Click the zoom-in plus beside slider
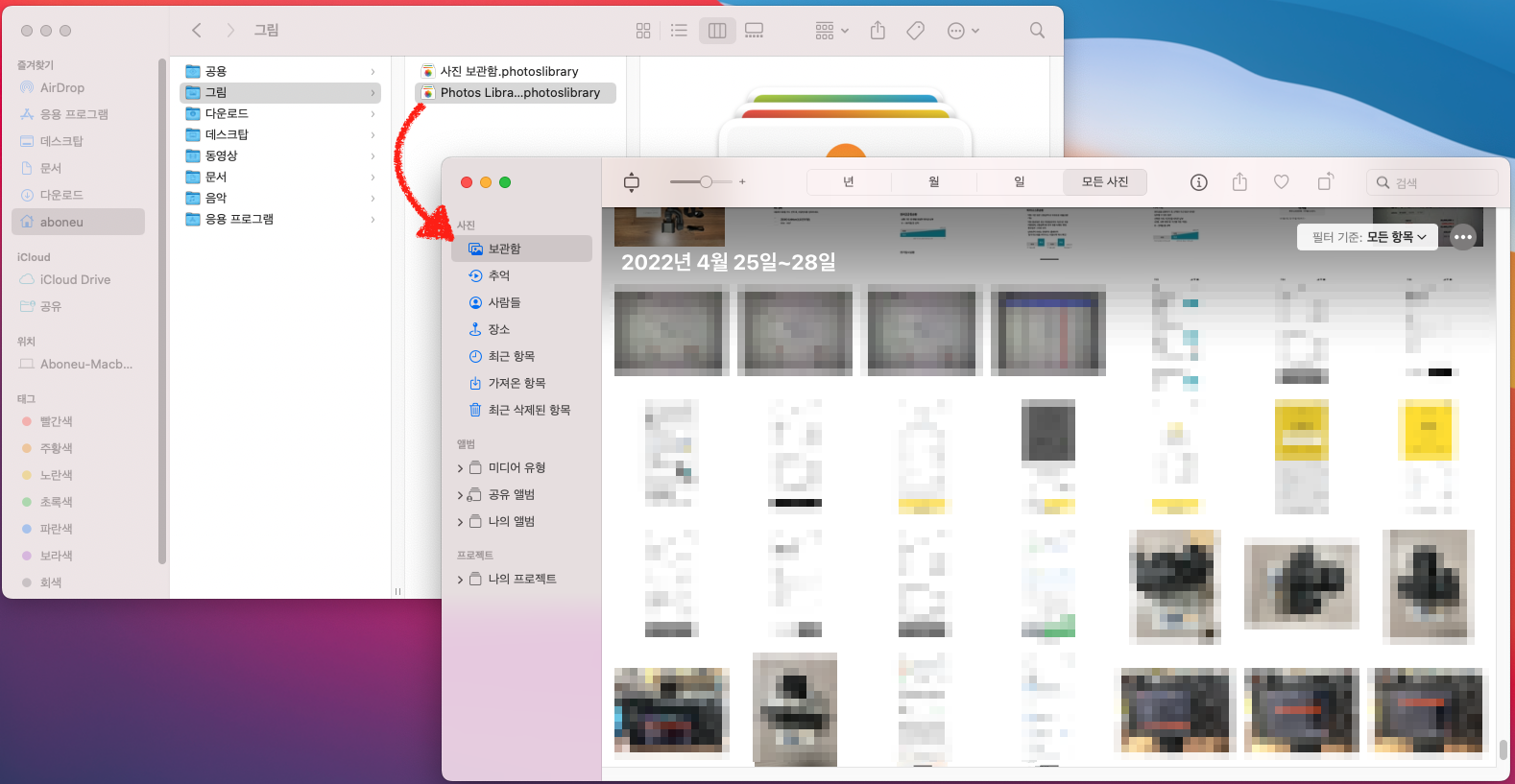 coord(742,181)
